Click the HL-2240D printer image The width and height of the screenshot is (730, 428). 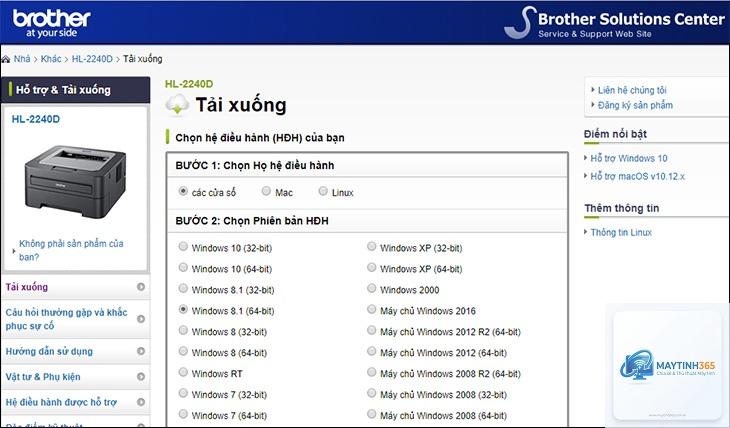point(75,182)
